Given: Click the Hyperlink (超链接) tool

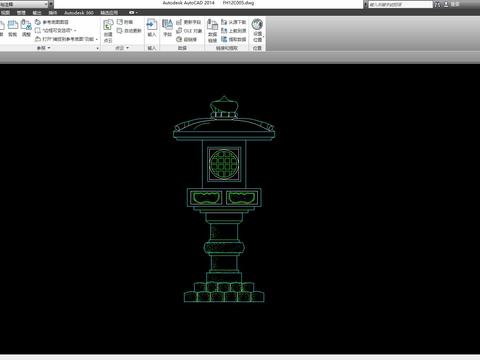Looking at the screenshot, I should coord(187,39).
